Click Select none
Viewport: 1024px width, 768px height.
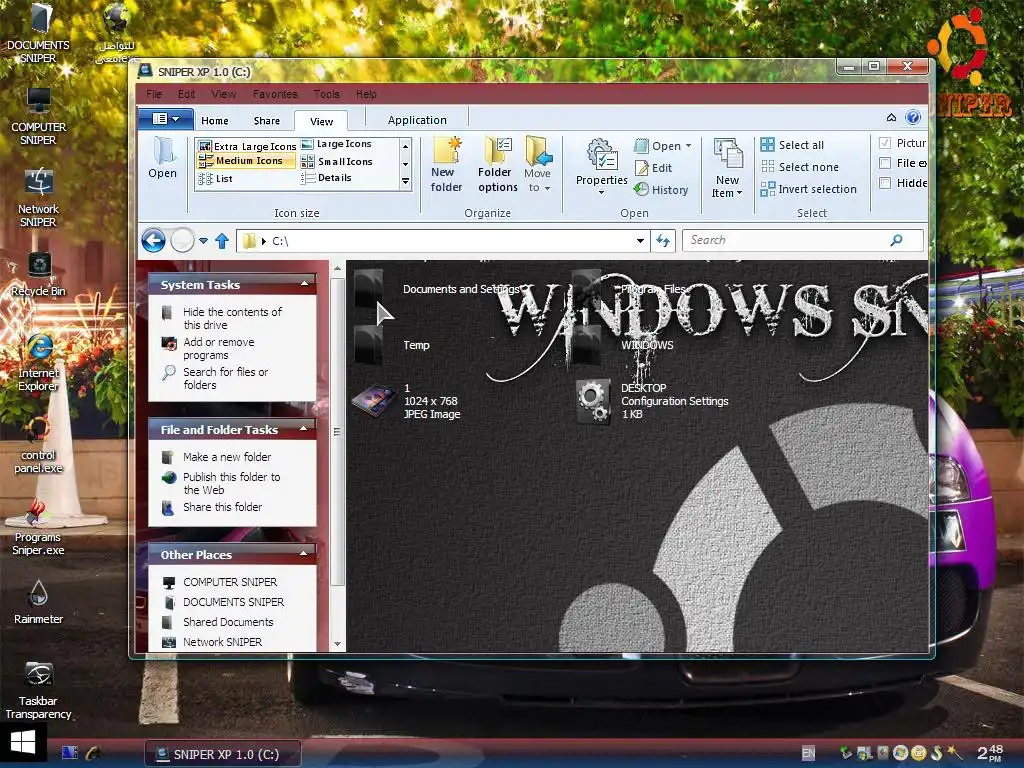800,167
